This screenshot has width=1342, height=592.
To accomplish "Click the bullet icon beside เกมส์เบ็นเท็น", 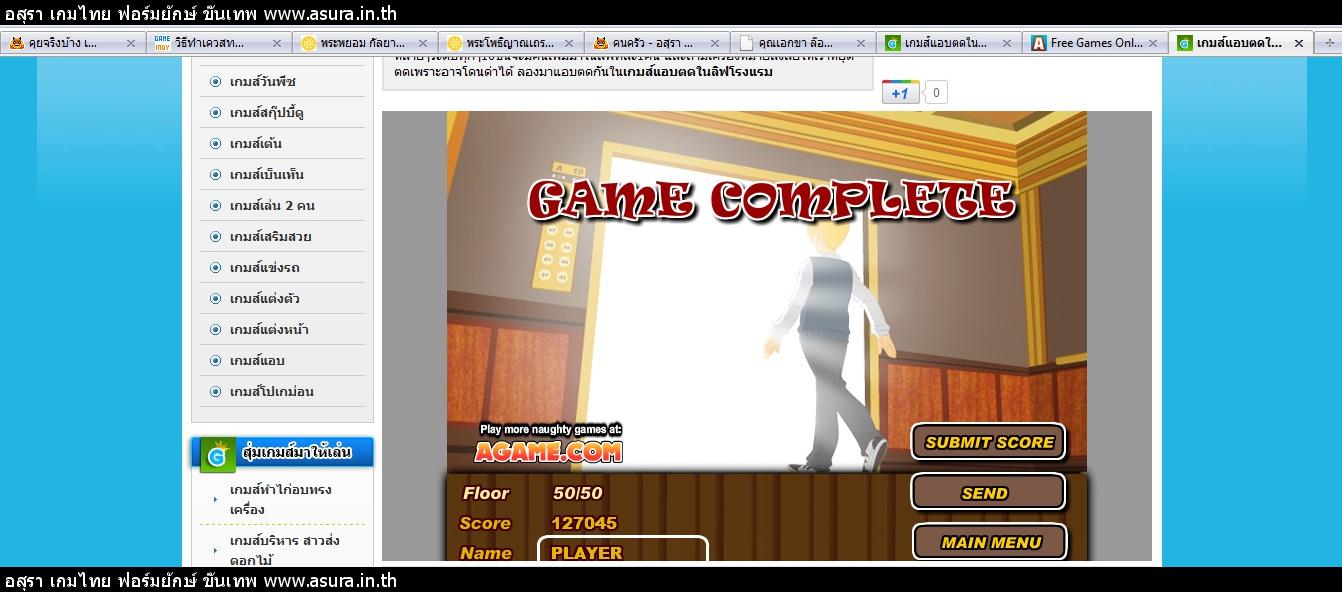I will pyautogui.click(x=215, y=175).
